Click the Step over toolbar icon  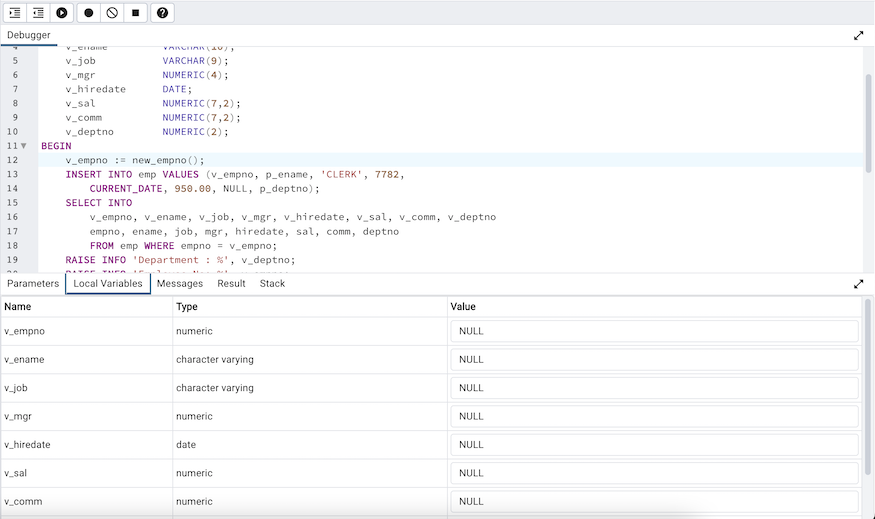tap(38, 13)
